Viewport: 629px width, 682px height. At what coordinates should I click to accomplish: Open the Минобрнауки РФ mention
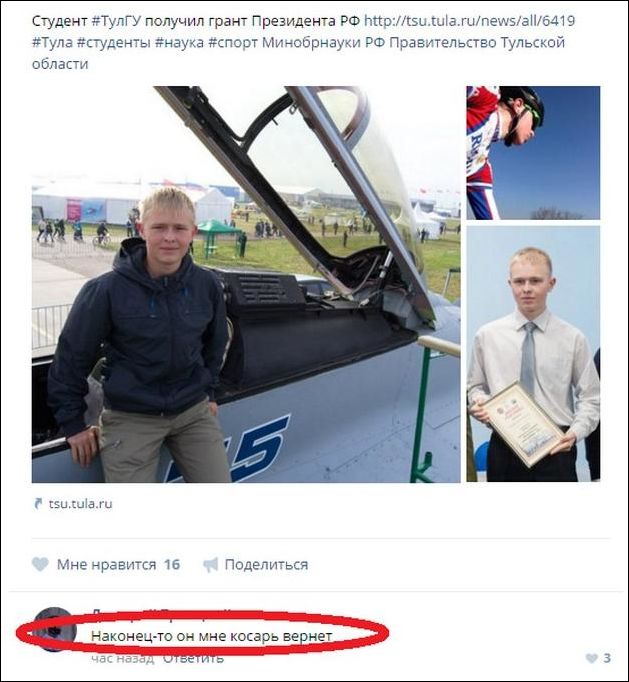324,43
